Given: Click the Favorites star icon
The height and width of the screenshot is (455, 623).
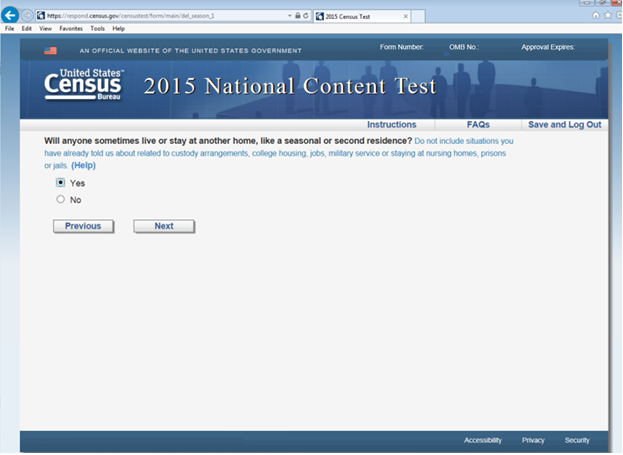Looking at the screenshot, I should pos(608,15).
